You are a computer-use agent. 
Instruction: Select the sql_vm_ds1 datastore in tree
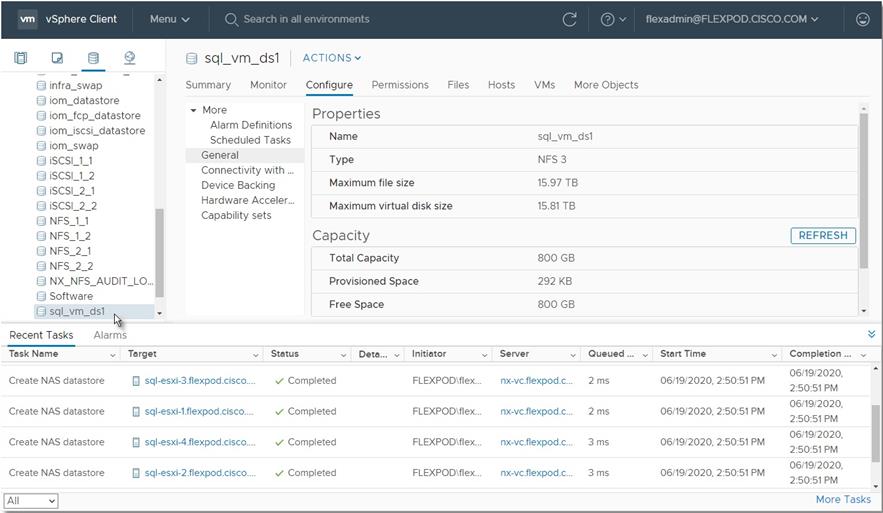point(94,311)
